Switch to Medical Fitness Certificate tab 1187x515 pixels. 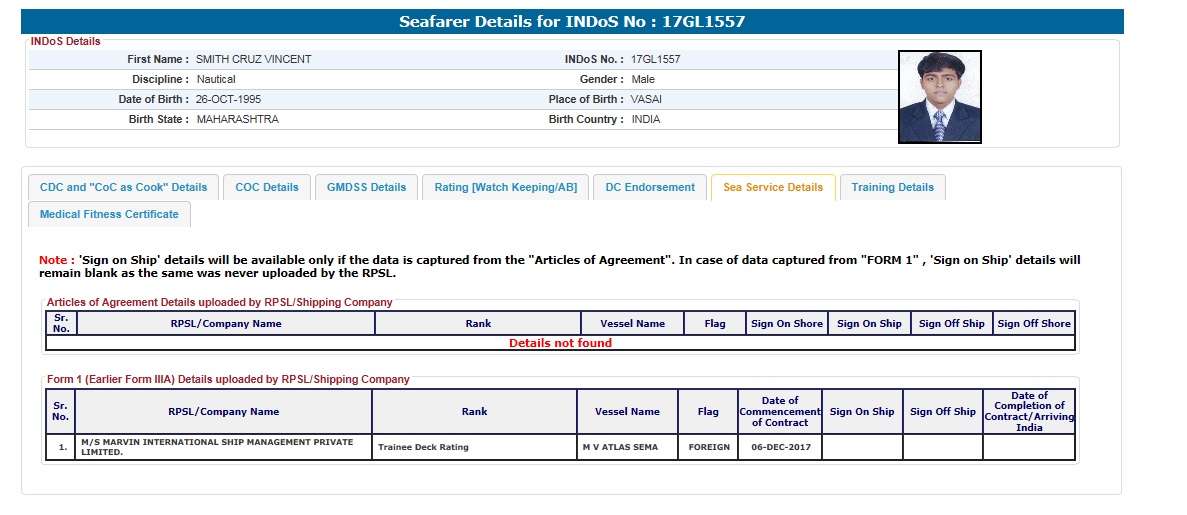[109, 214]
